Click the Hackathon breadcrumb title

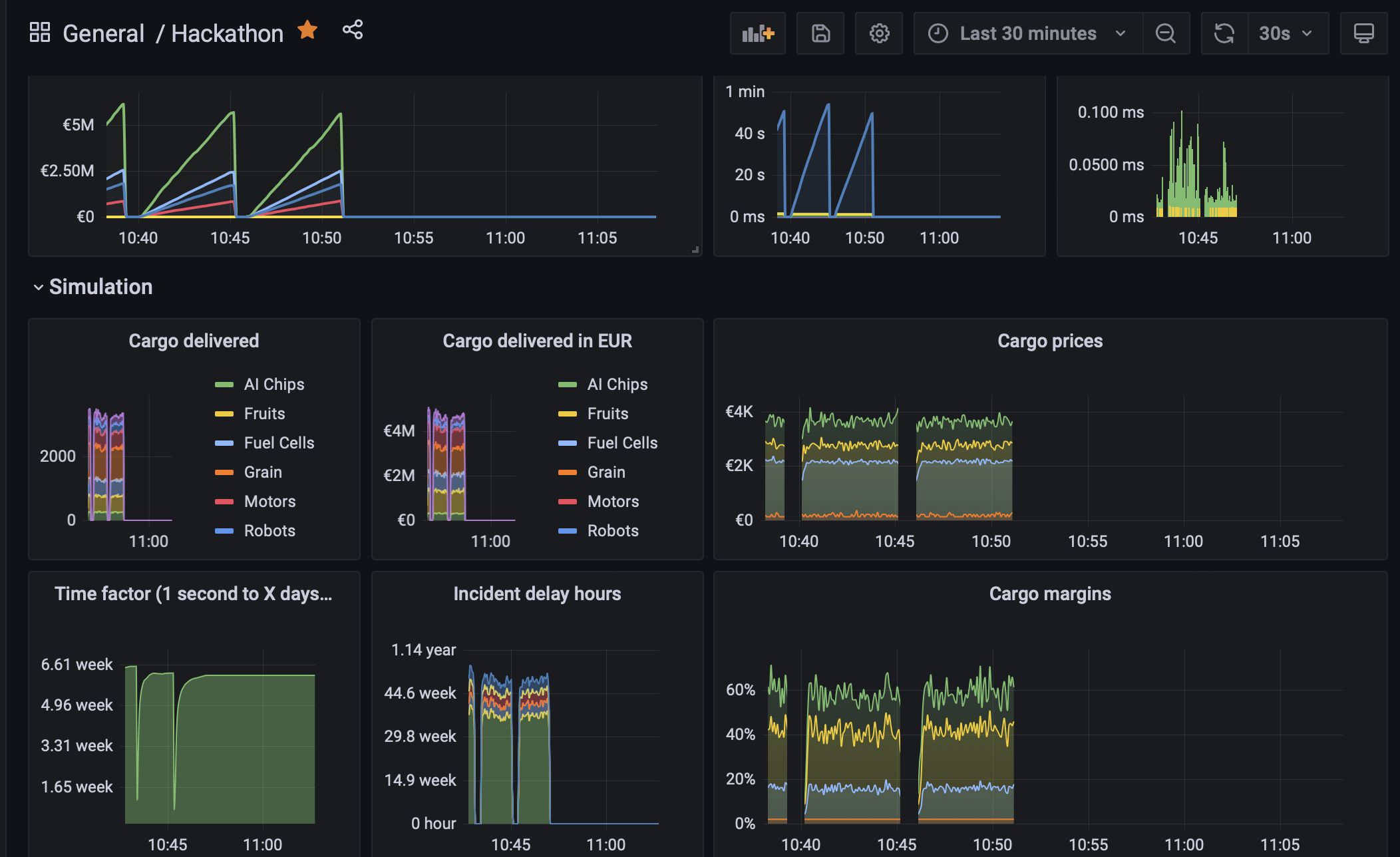point(227,33)
